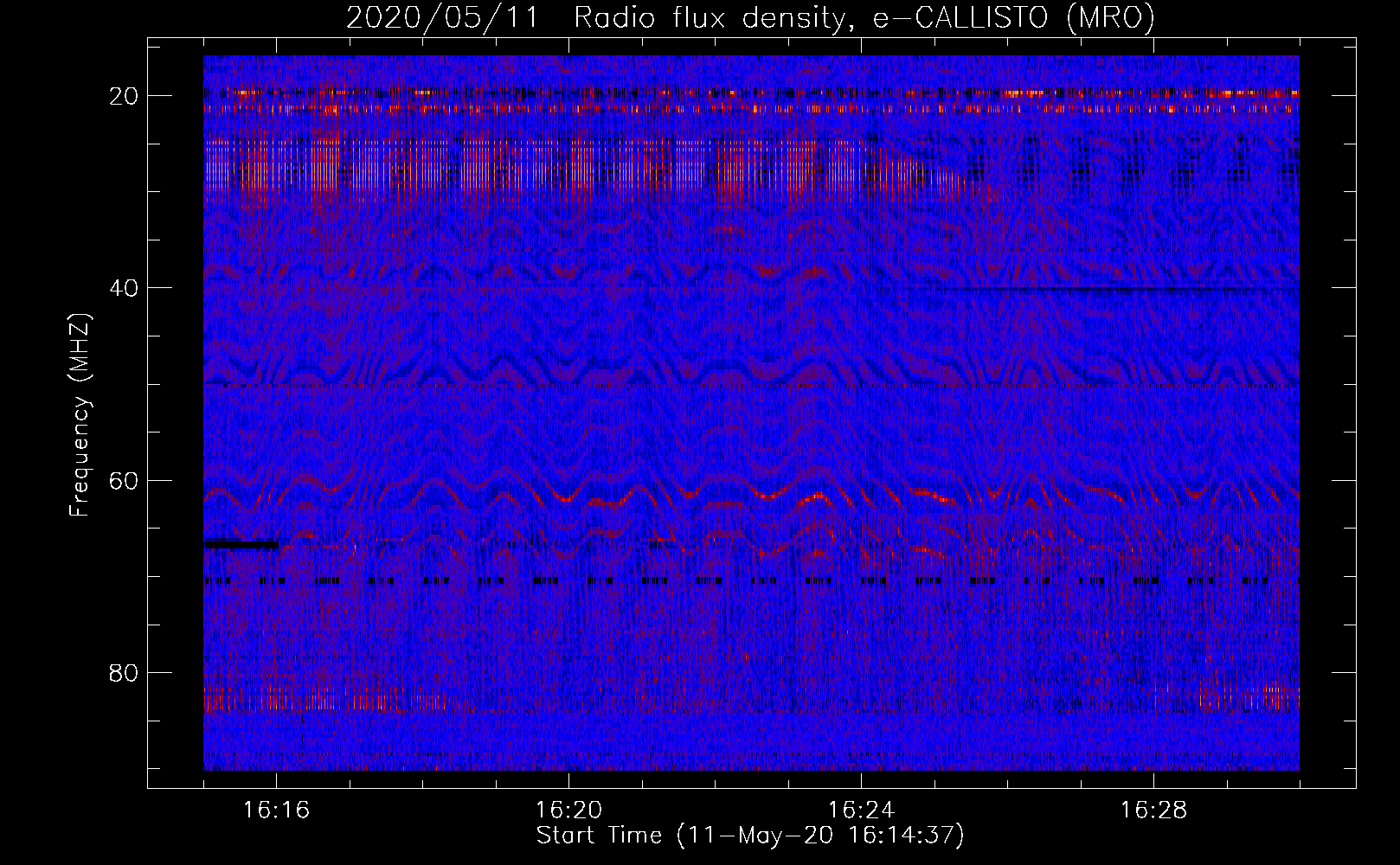The height and width of the screenshot is (865, 1400).
Task: Click the black horizontal bar near 67 MHz
Action: pos(241,545)
